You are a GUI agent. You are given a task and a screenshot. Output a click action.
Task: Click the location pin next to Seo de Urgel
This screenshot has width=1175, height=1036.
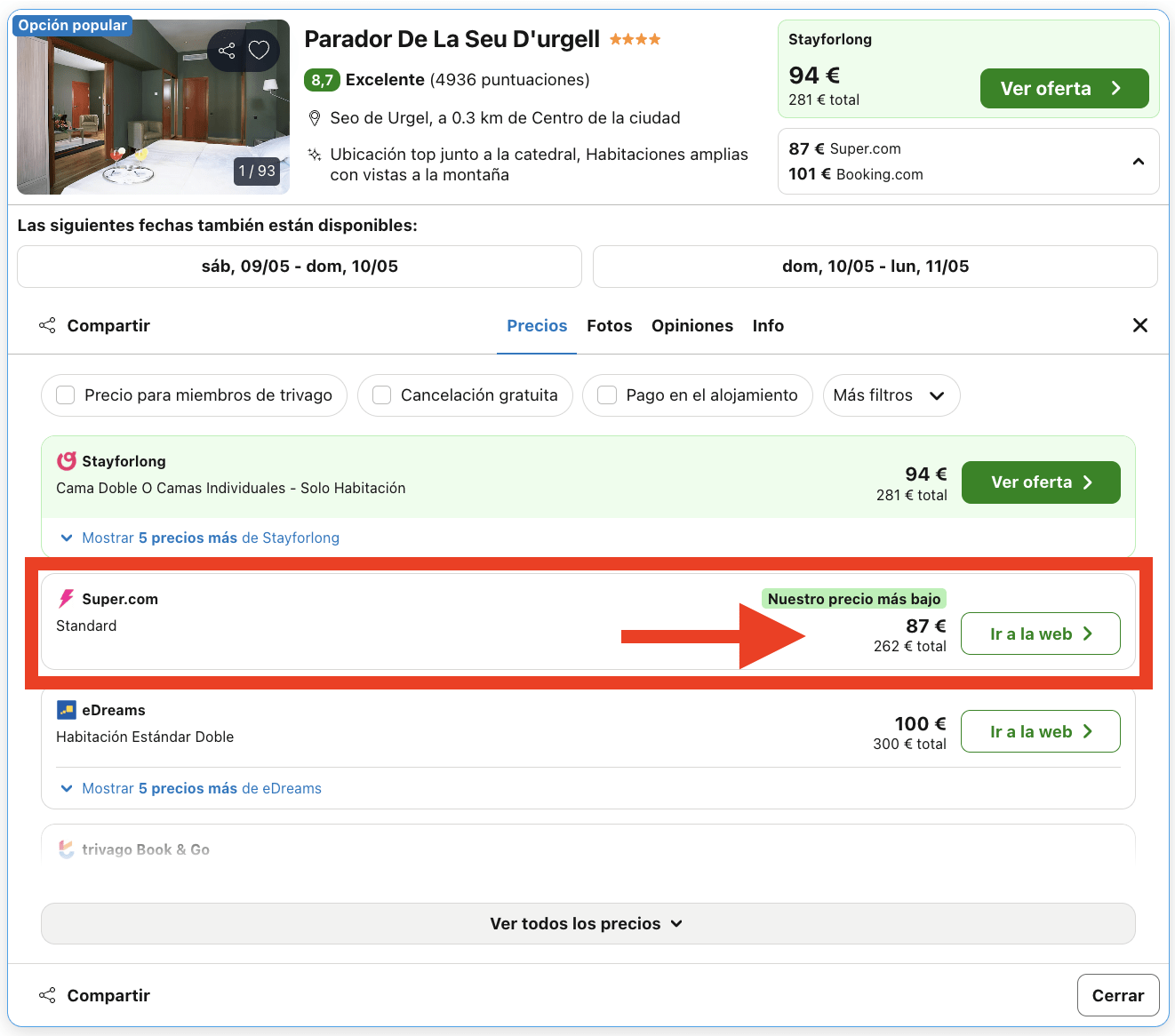point(315,117)
